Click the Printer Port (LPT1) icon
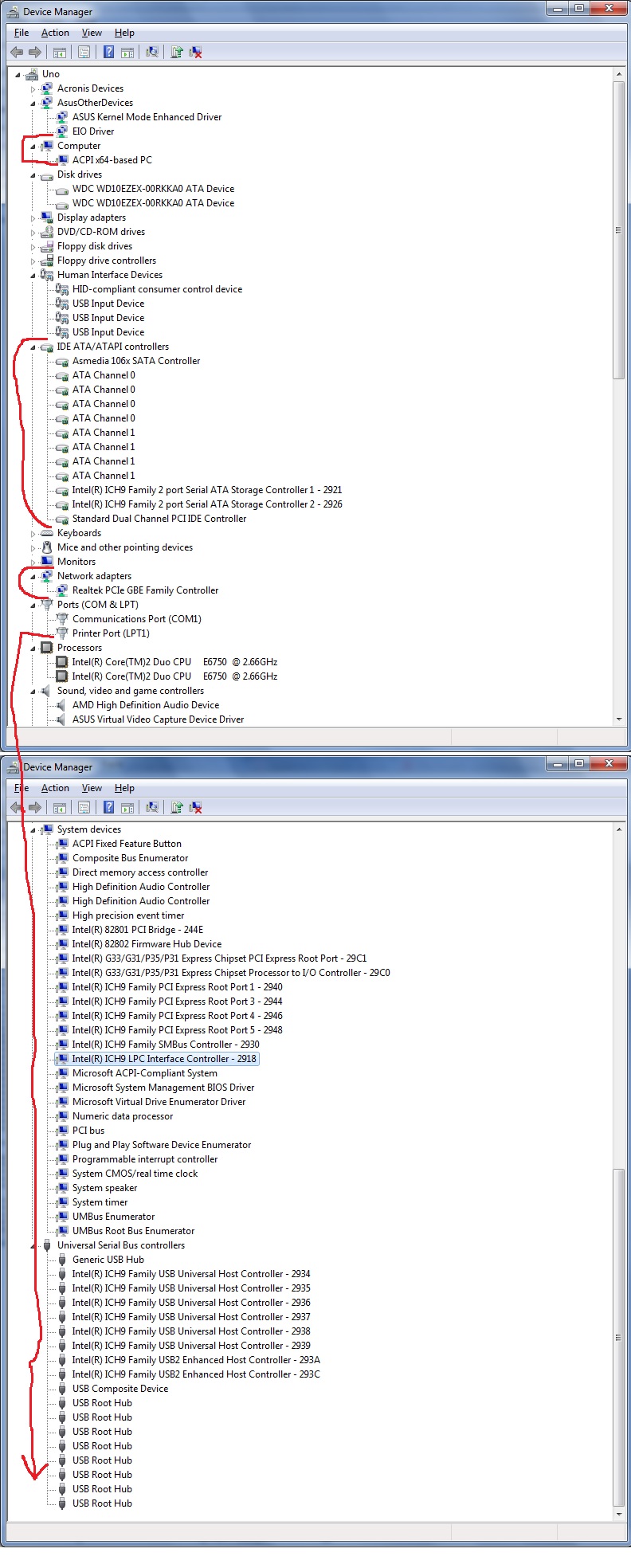 tap(62, 633)
